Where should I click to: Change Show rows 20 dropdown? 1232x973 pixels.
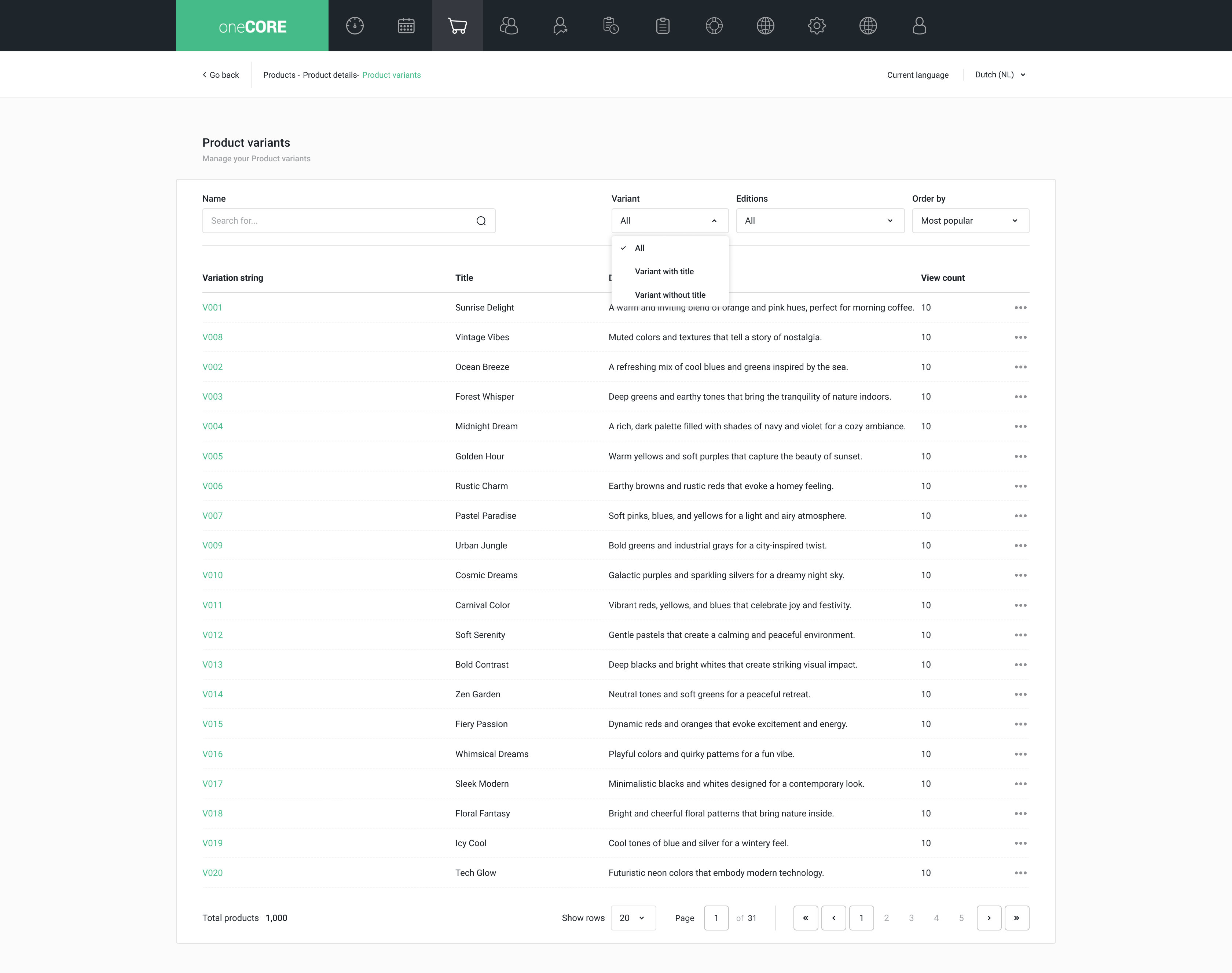coord(633,918)
